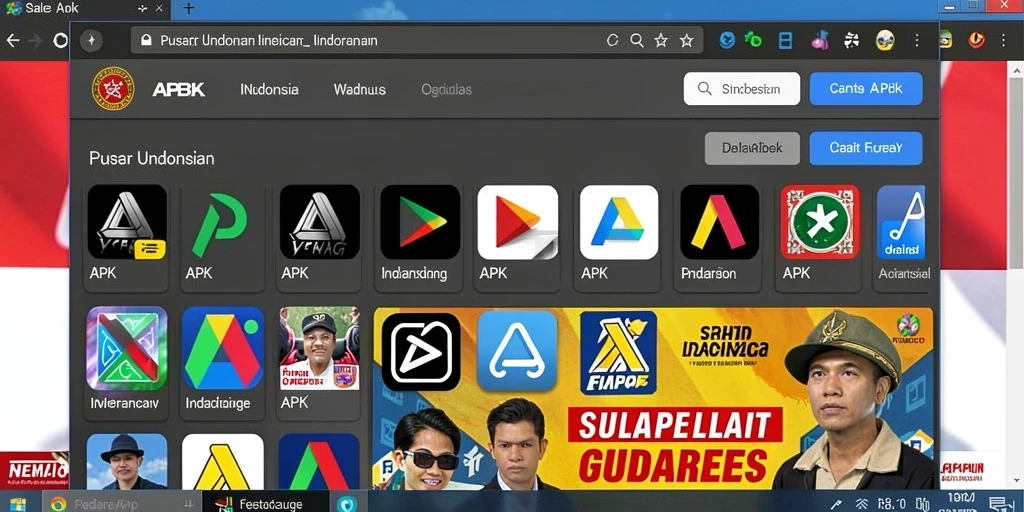This screenshot has width=1024, height=512.
Task: Focus the Sinbesiam search field
Action: point(742,89)
